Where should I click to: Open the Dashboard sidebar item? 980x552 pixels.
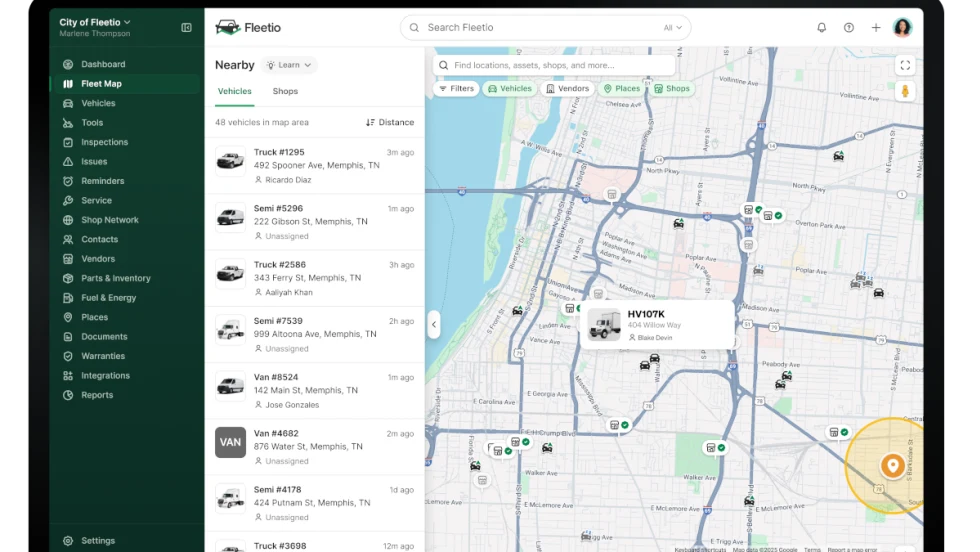[125, 64]
